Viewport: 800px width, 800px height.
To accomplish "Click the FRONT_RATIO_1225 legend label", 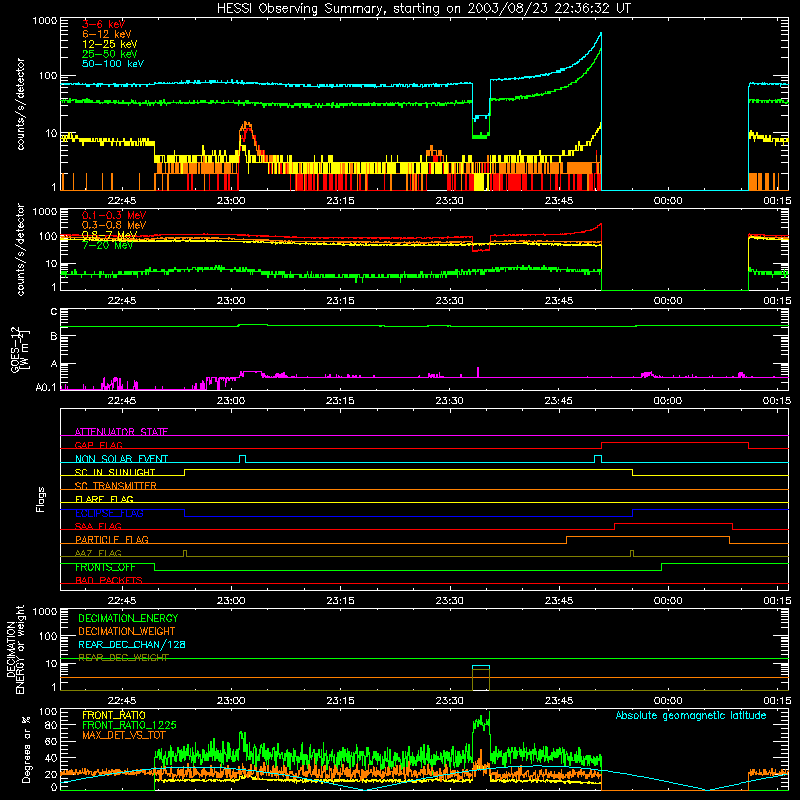I will click(129, 725).
